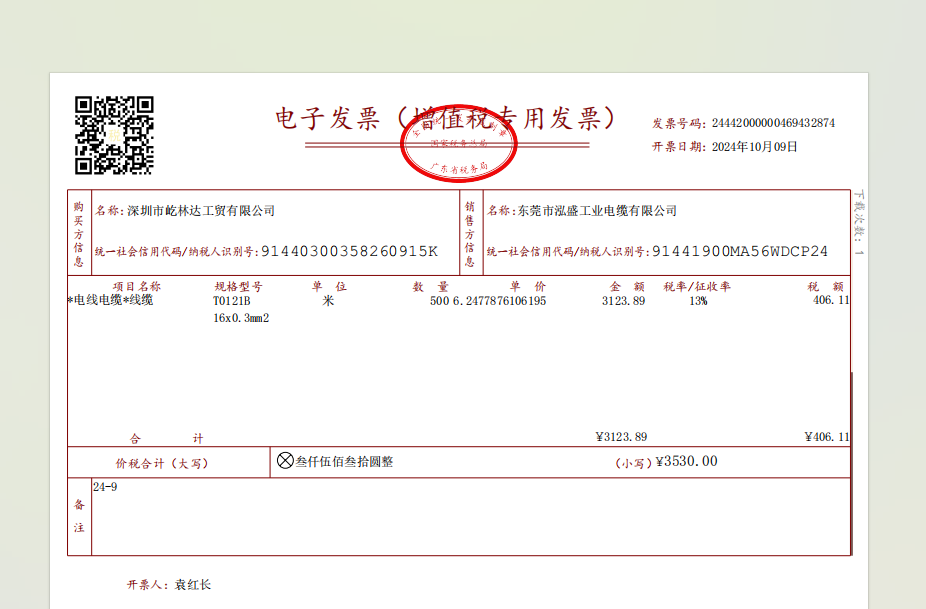Click the 税率/征收率 column header
Image resolution: width=926 pixels, height=609 pixels.
(x=697, y=286)
